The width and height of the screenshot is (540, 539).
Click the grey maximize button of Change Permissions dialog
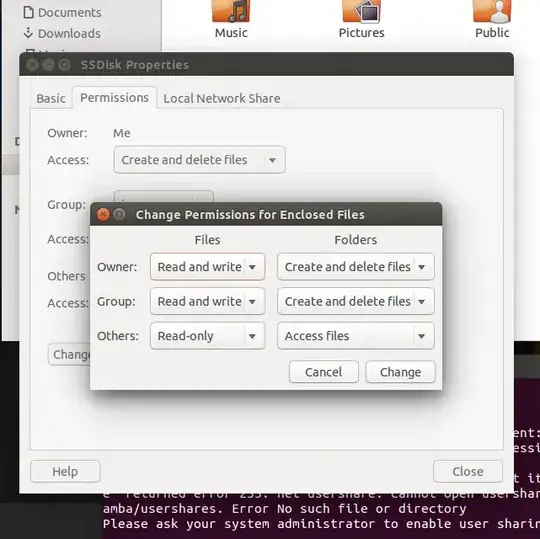(120, 214)
